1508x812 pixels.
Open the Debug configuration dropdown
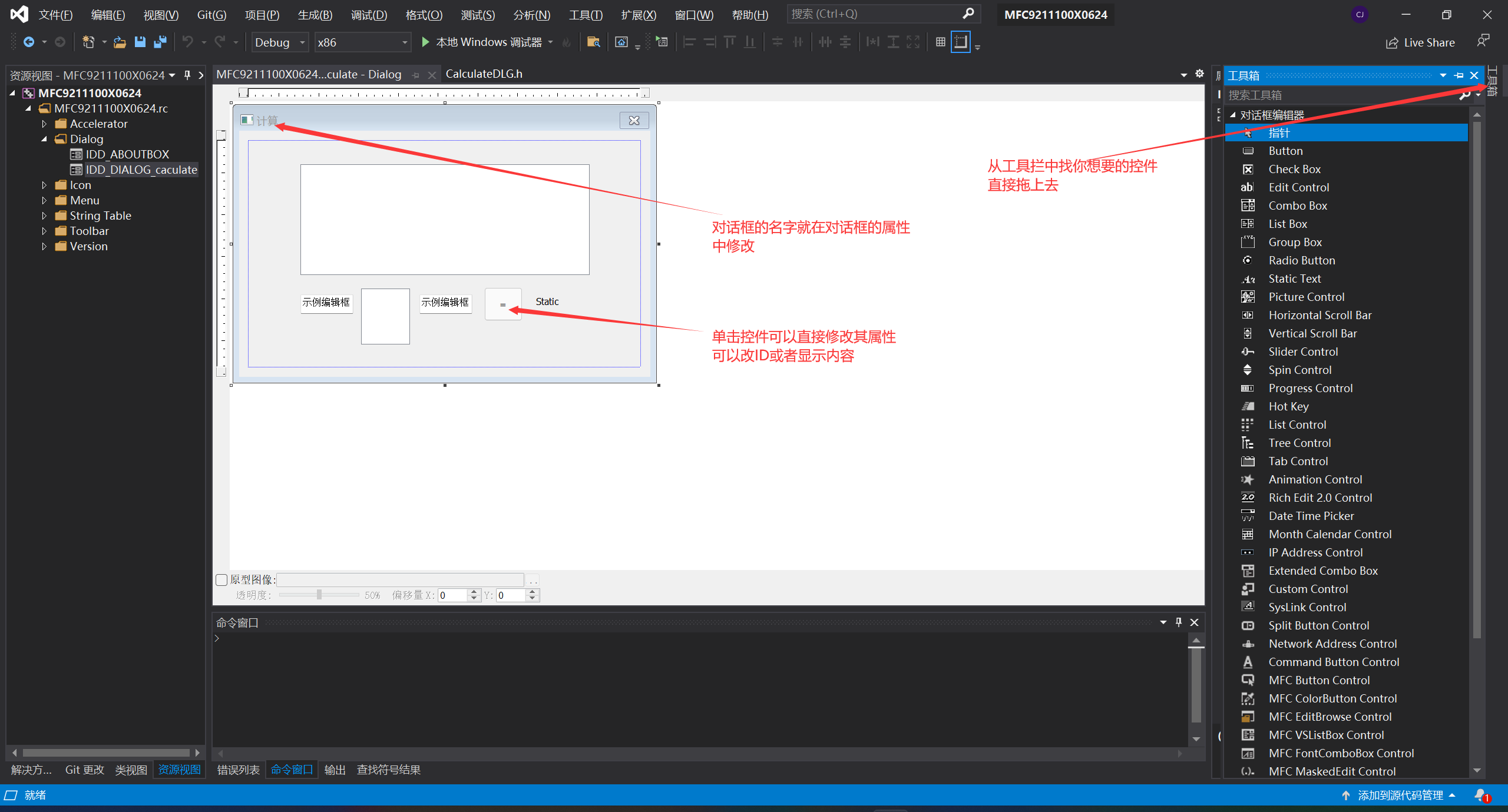pos(302,42)
